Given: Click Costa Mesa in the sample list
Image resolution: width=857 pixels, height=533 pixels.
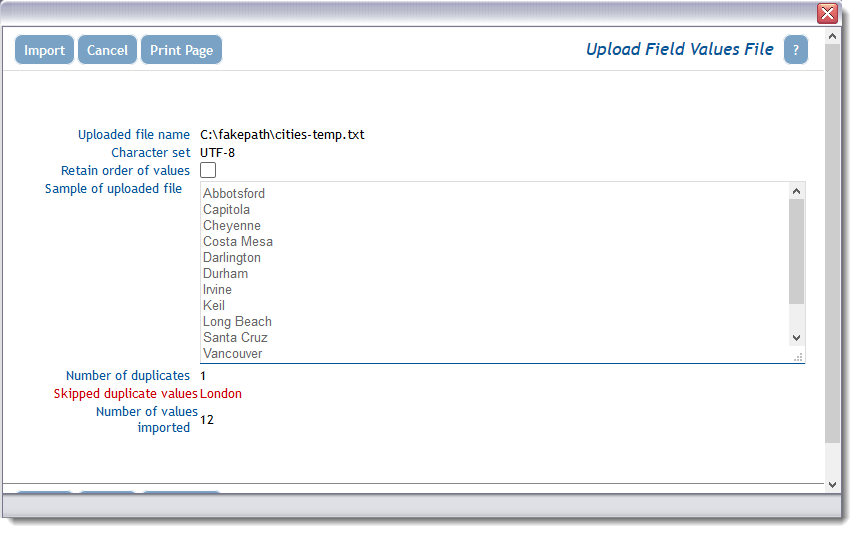Looking at the screenshot, I should point(238,242).
